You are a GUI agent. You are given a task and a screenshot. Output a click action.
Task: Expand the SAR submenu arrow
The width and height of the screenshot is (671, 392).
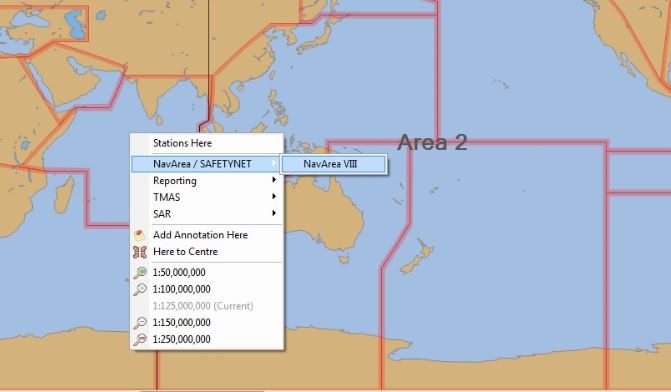click(274, 213)
